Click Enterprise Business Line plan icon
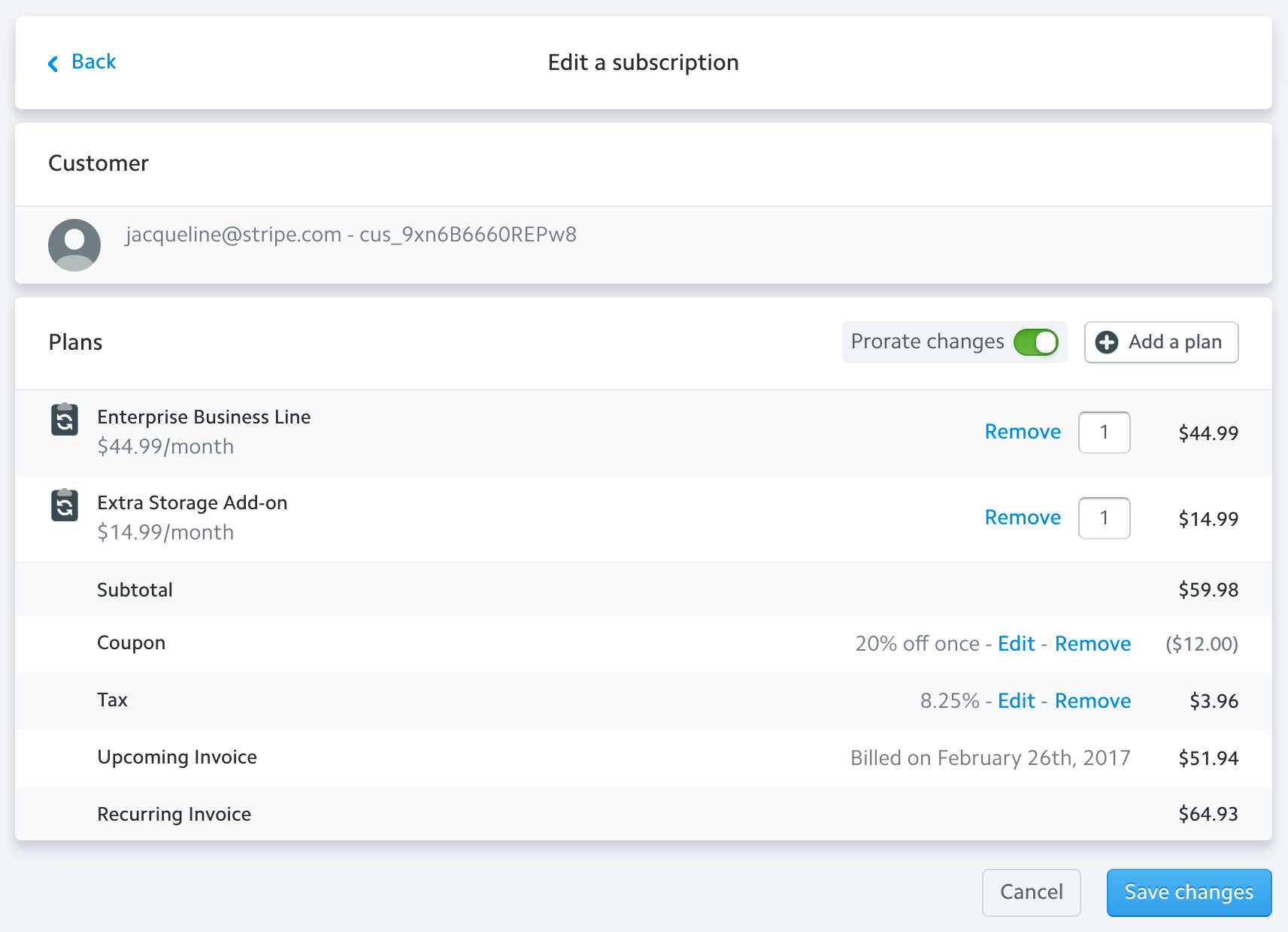1288x932 pixels. pyautogui.click(x=65, y=419)
